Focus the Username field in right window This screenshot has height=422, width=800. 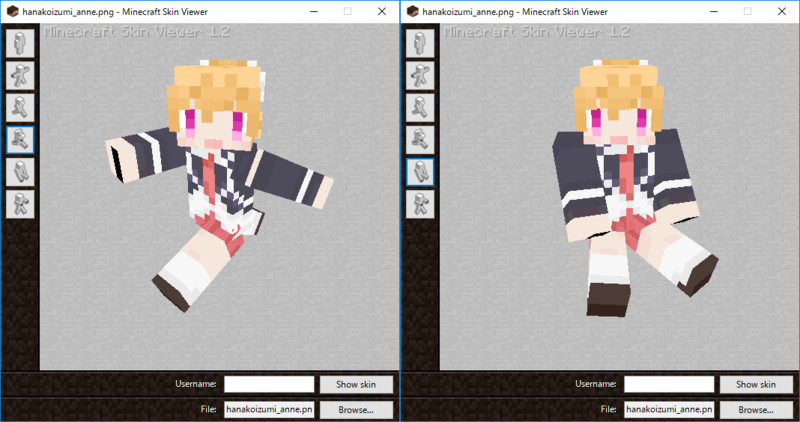tap(669, 384)
